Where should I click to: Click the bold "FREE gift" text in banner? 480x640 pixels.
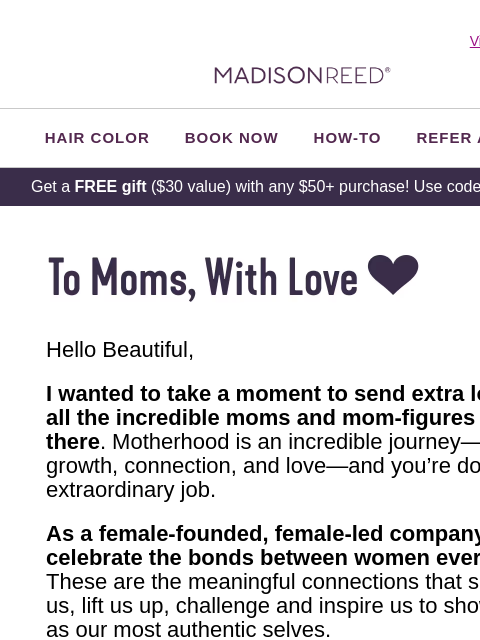click(110, 187)
